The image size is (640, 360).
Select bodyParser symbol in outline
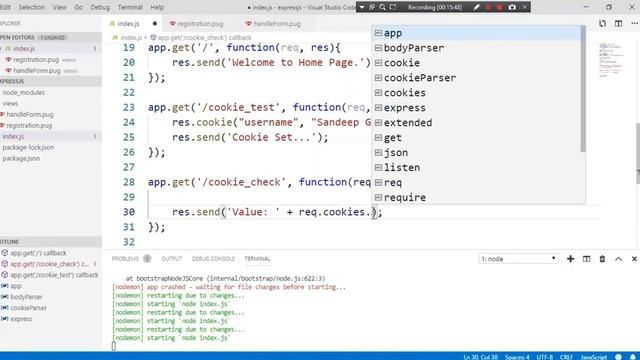[x=27, y=297]
